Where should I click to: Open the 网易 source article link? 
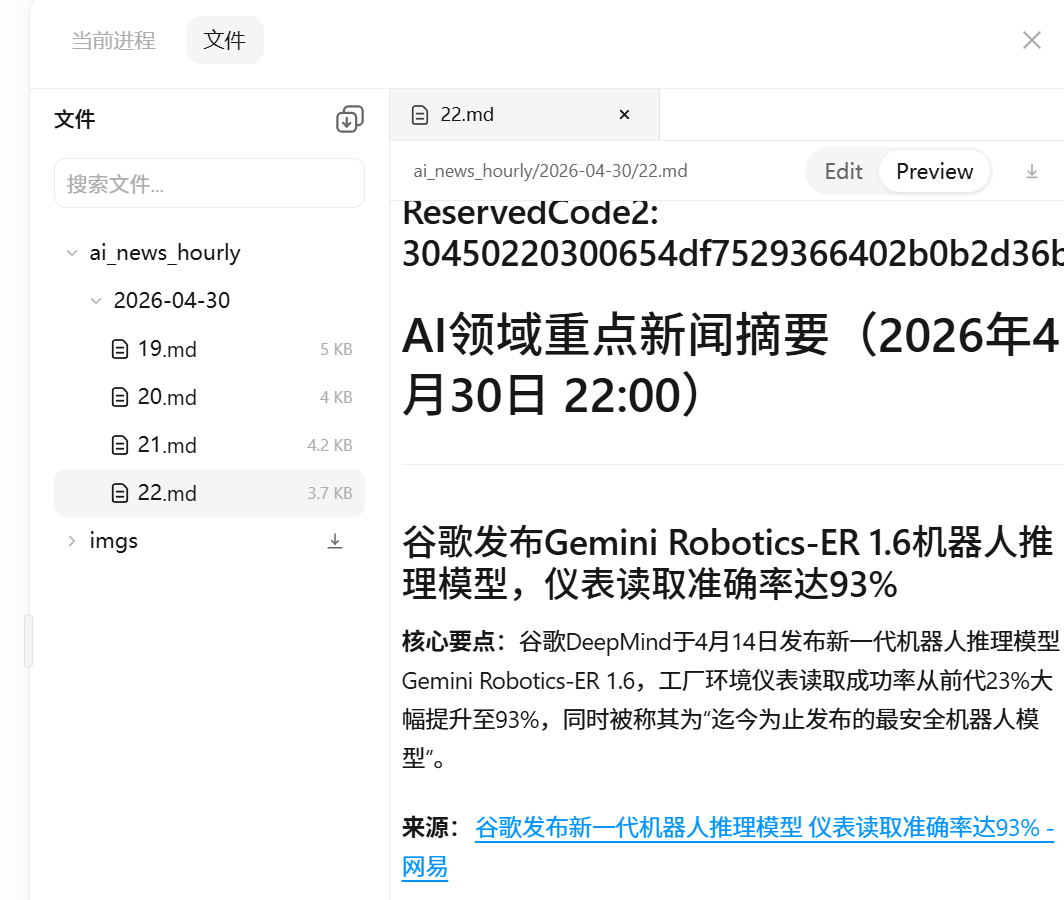[727, 846]
